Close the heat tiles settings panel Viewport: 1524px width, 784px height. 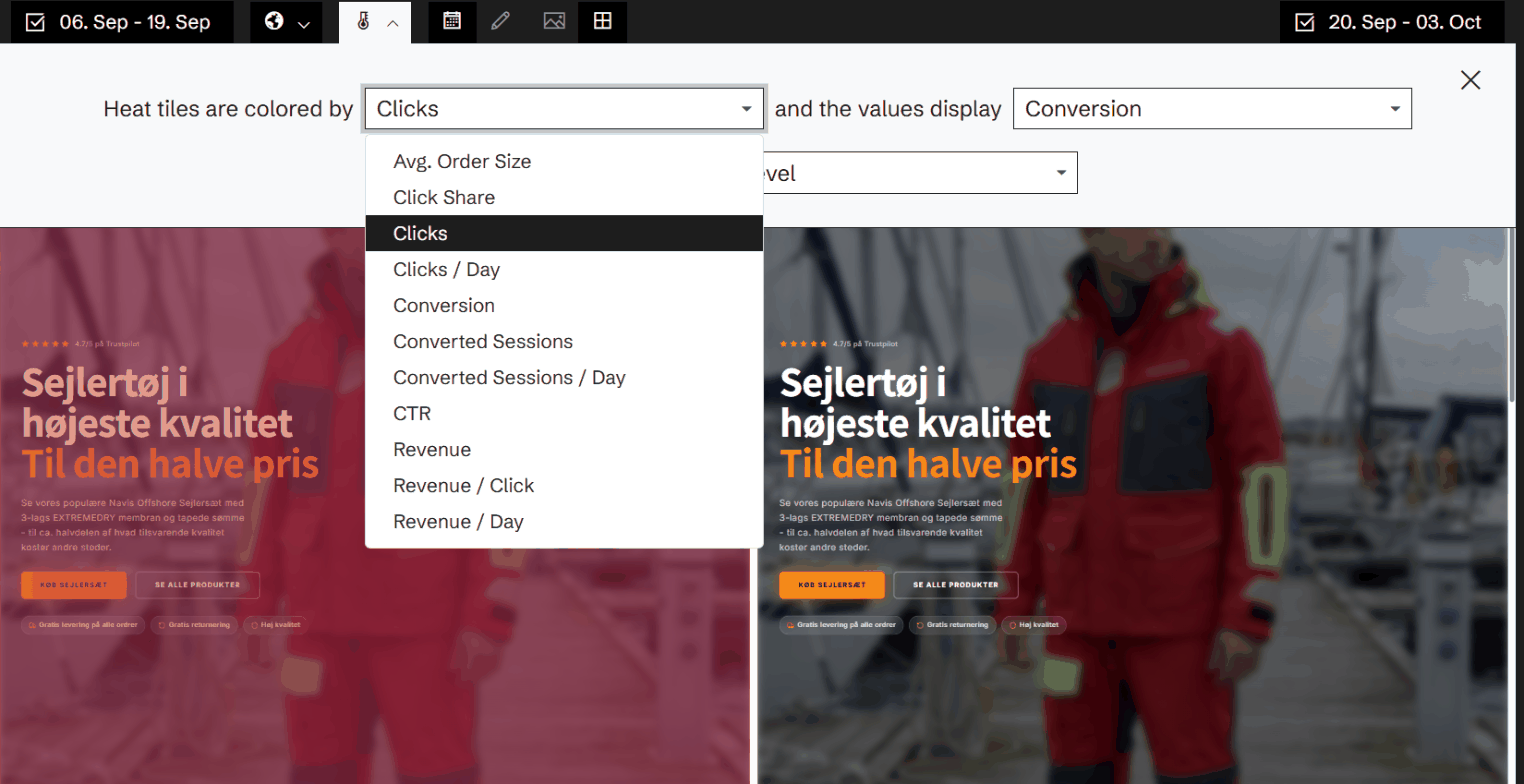(1470, 80)
